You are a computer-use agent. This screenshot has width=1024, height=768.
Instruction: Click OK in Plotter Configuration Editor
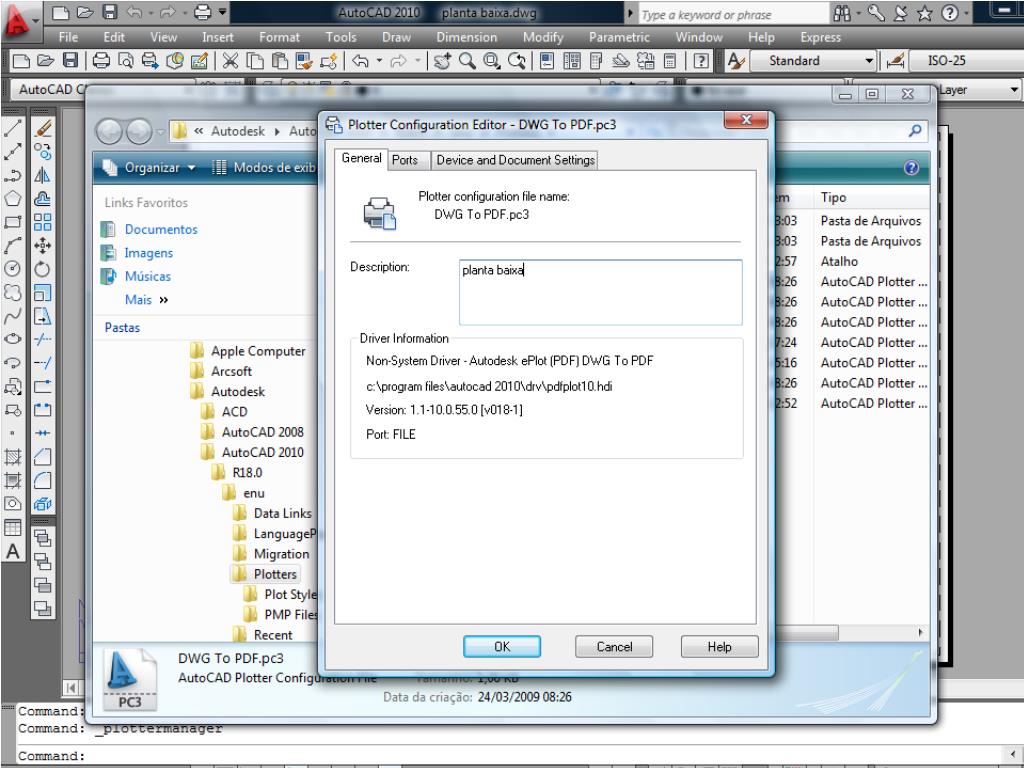(502, 647)
